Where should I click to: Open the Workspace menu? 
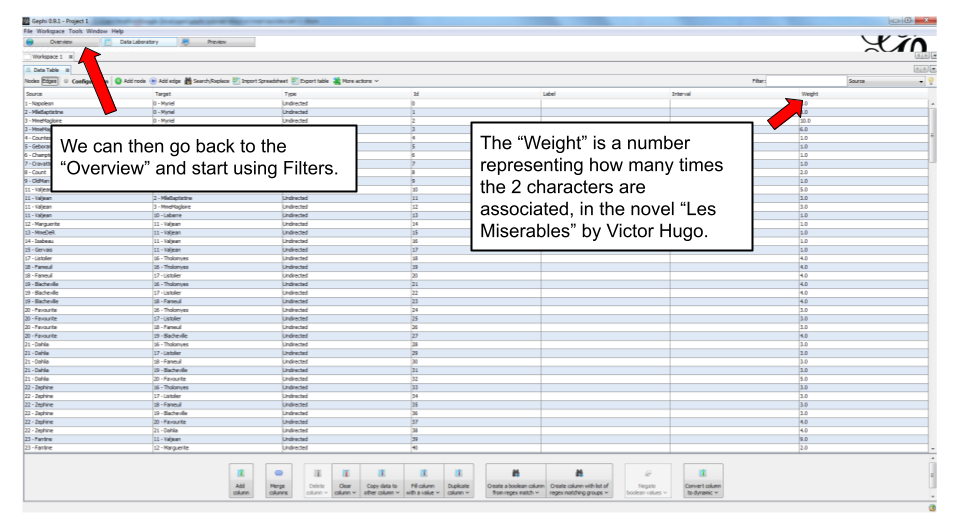[50, 31]
